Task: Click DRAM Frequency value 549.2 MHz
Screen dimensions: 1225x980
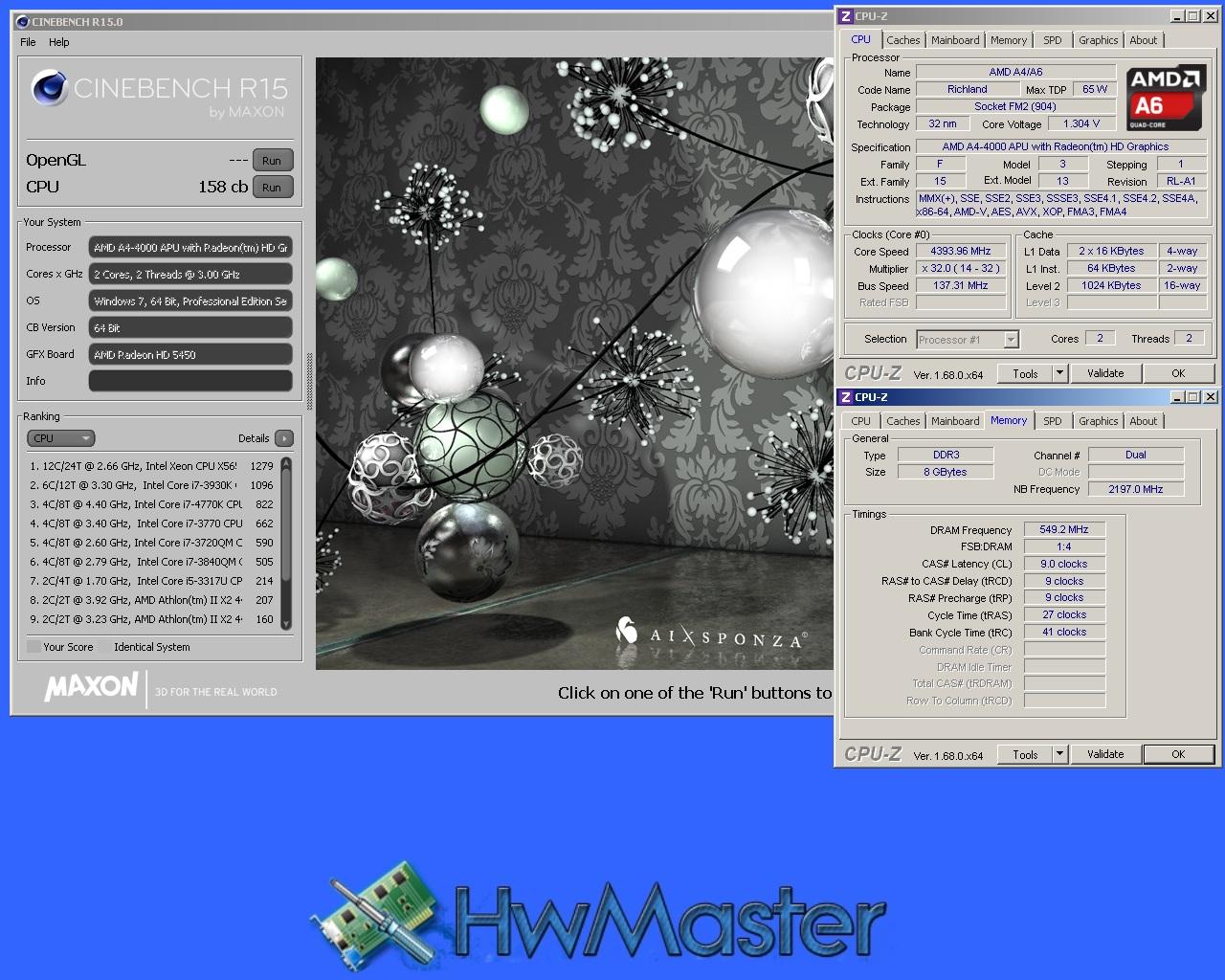Action: 1064,529
